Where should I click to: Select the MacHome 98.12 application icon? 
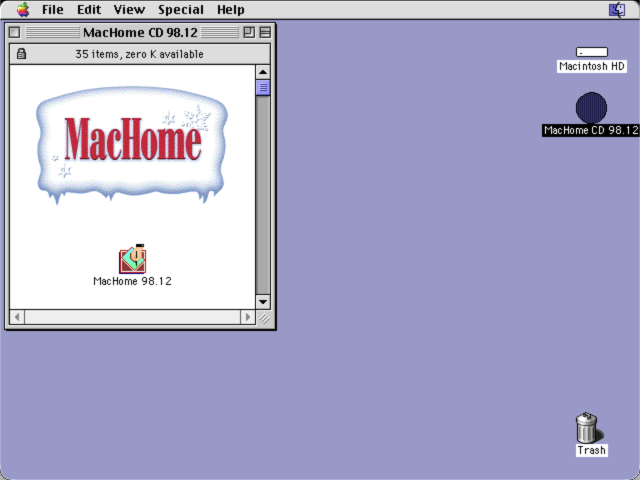pyautogui.click(x=133, y=259)
